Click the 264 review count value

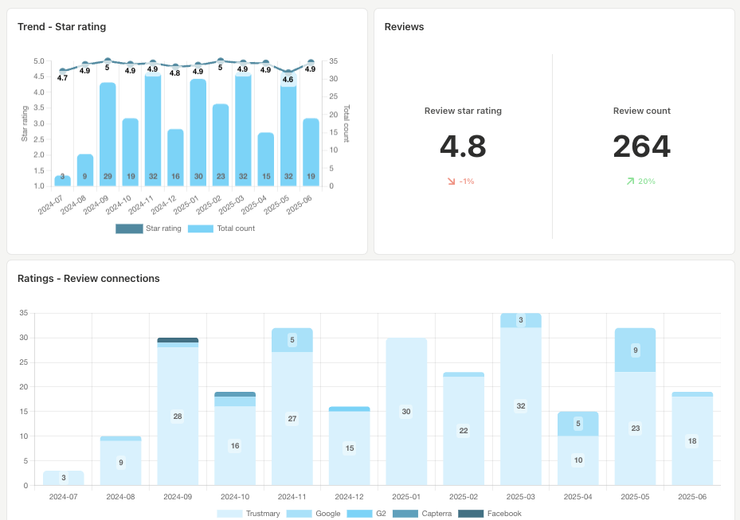tap(642, 146)
